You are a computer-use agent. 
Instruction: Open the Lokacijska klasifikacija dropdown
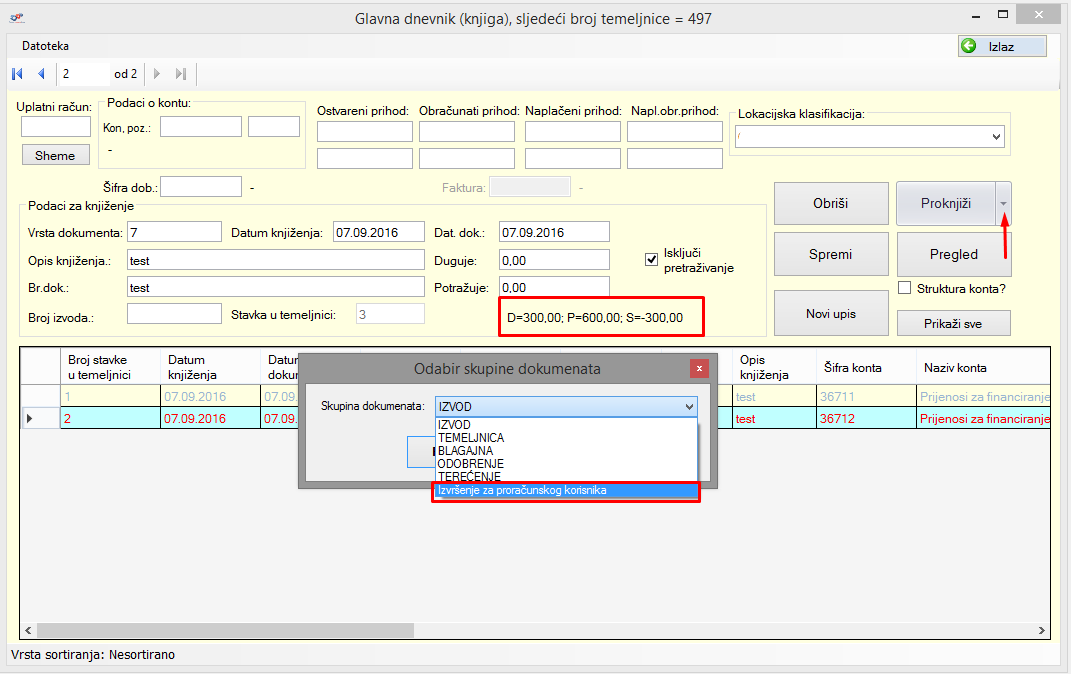pos(996,136)
